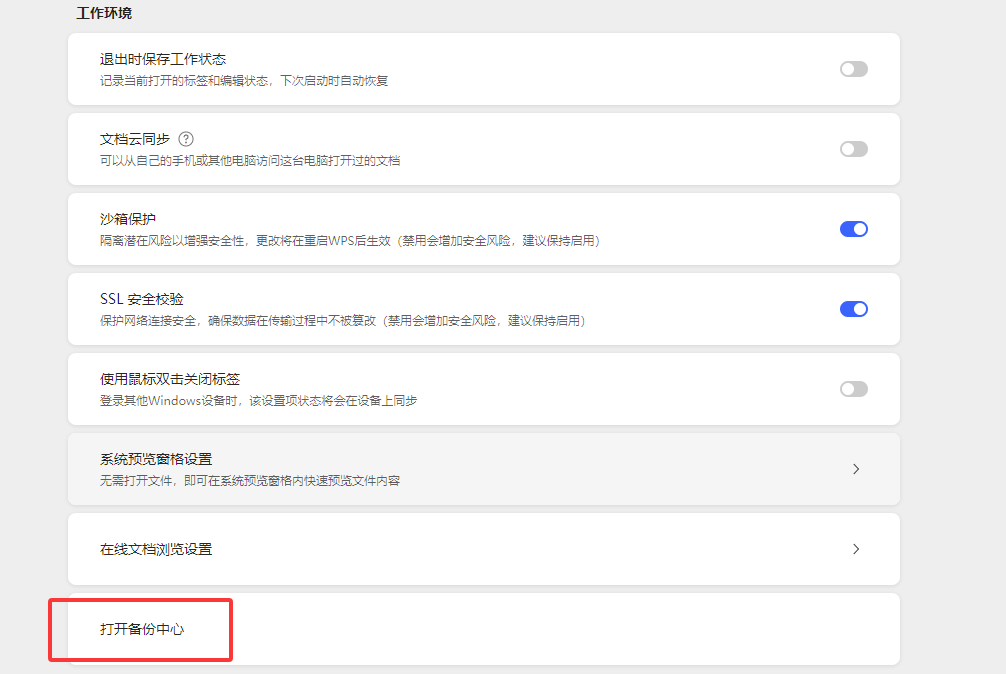Screen dimensions: 1006x674
Task: Click the 使用鼠标双击关闭标签 setting card
Action: point(450,388)
